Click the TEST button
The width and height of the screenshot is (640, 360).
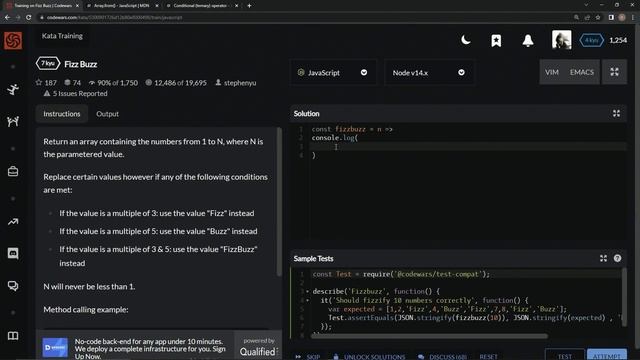(564, 355)
